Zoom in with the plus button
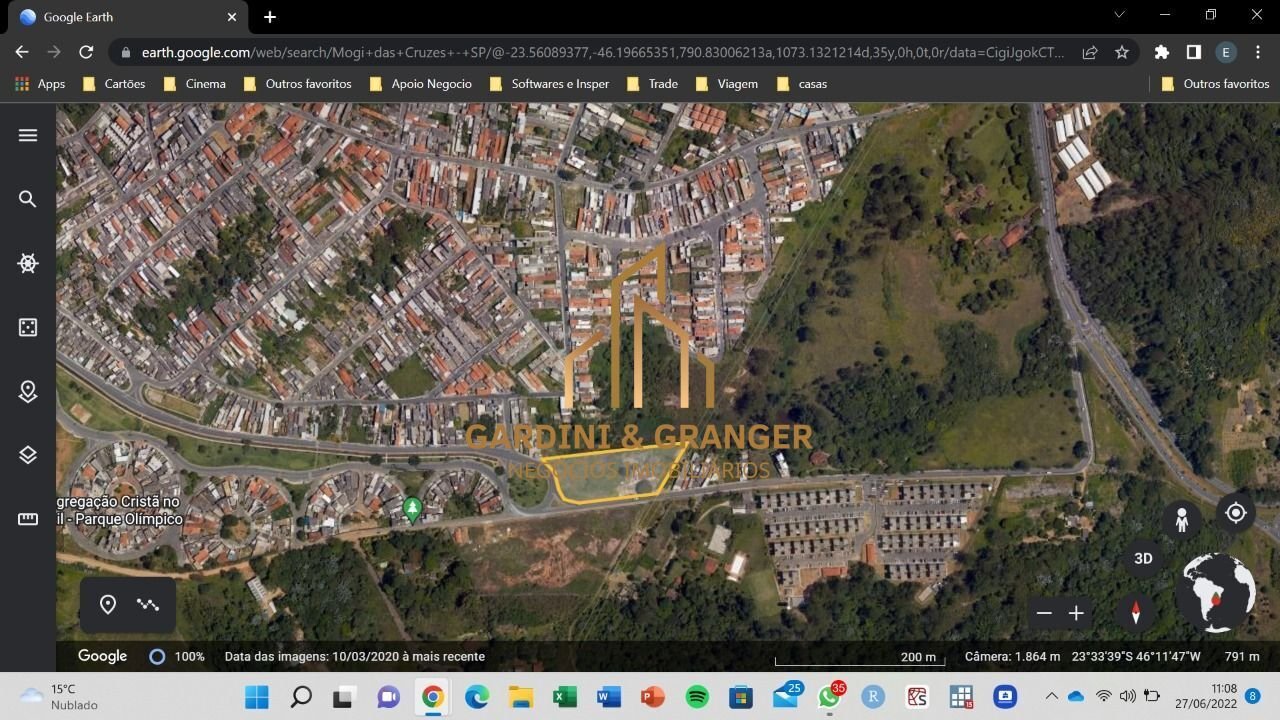This screenshot has height=720, width=1280. (1076, 613)
